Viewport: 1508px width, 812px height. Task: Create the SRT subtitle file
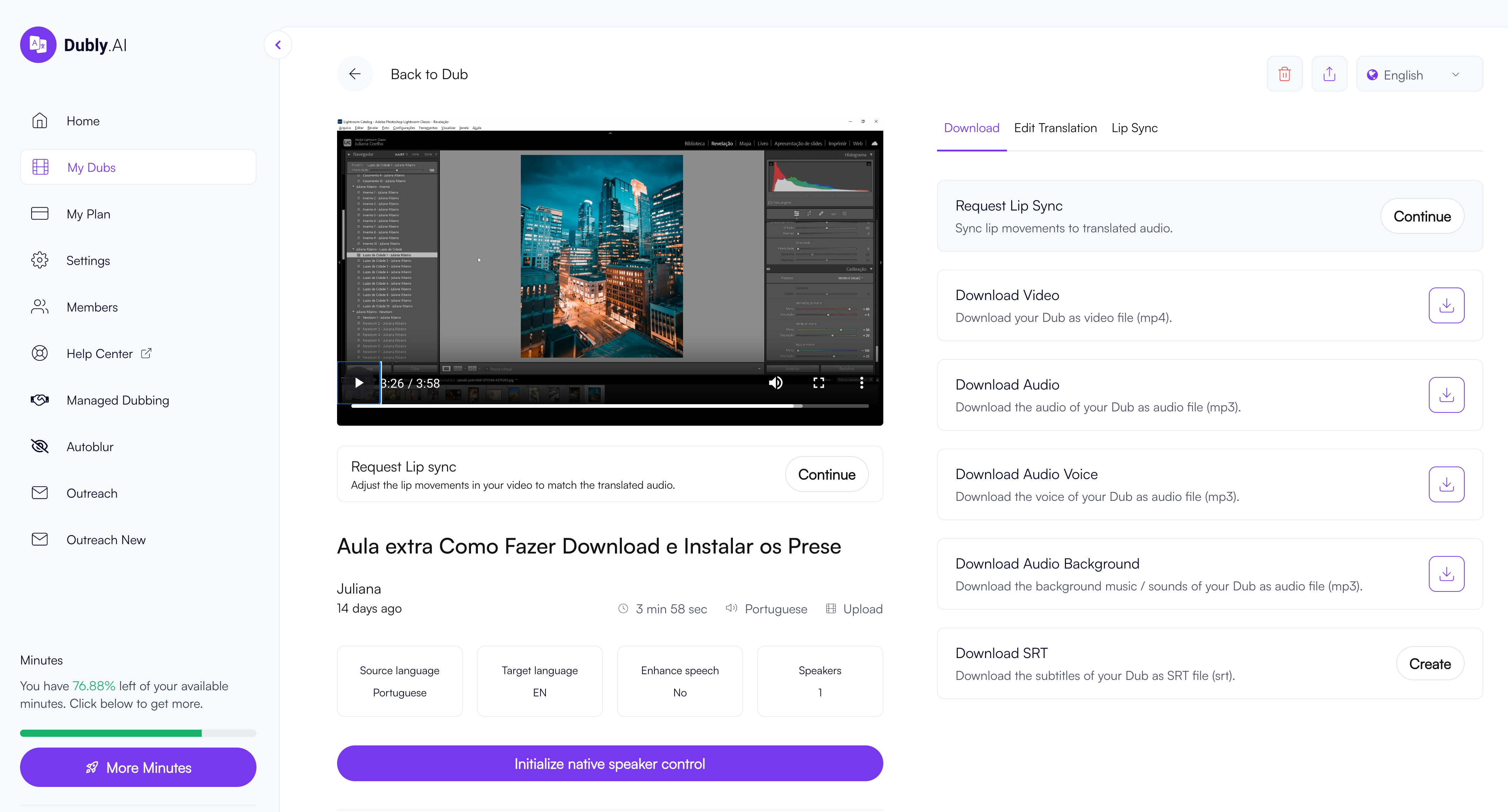tap(1430, 663)
